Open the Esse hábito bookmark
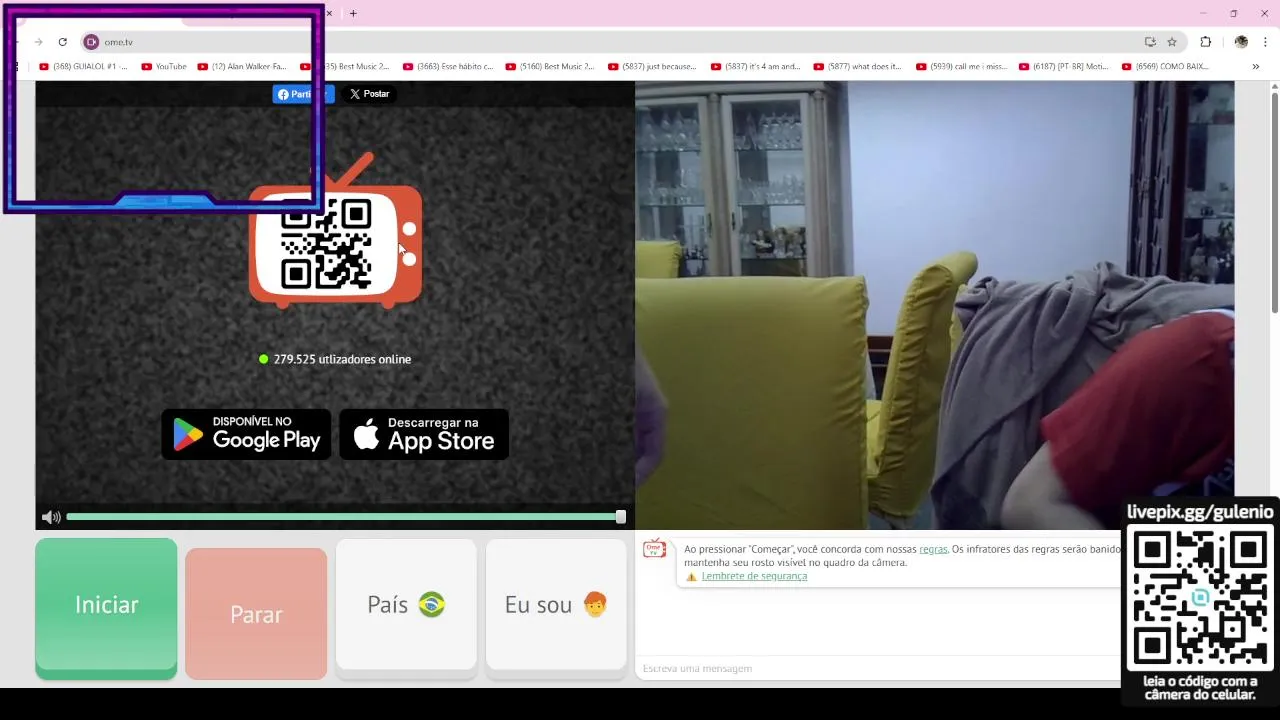The image size is (1280, 720). (x=448, y=67)
